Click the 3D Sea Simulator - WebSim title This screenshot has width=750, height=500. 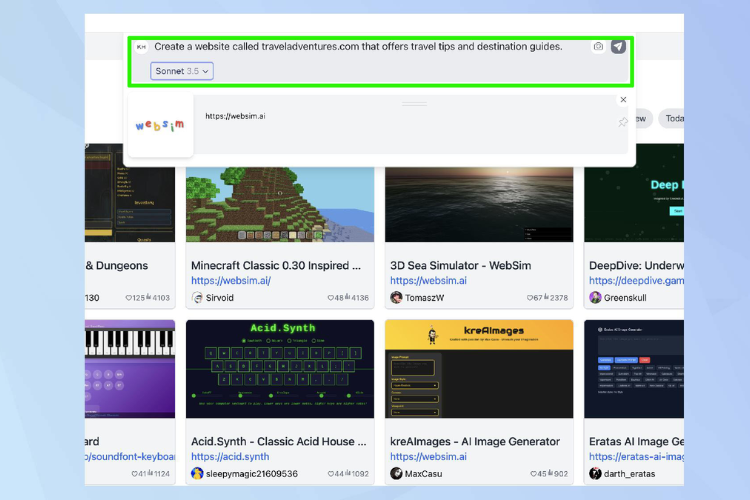[461, 266]
